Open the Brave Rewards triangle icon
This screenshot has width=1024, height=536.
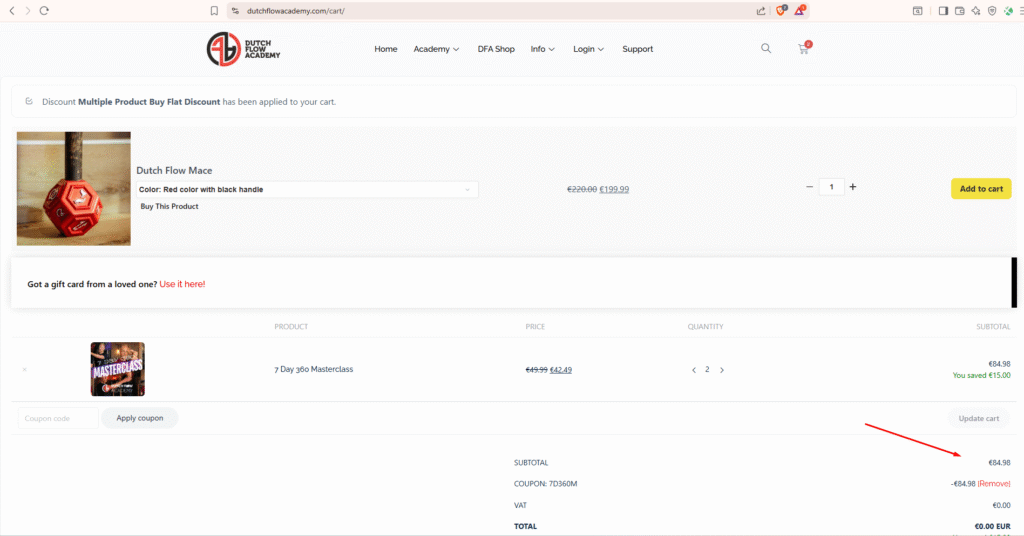(800, 10)
